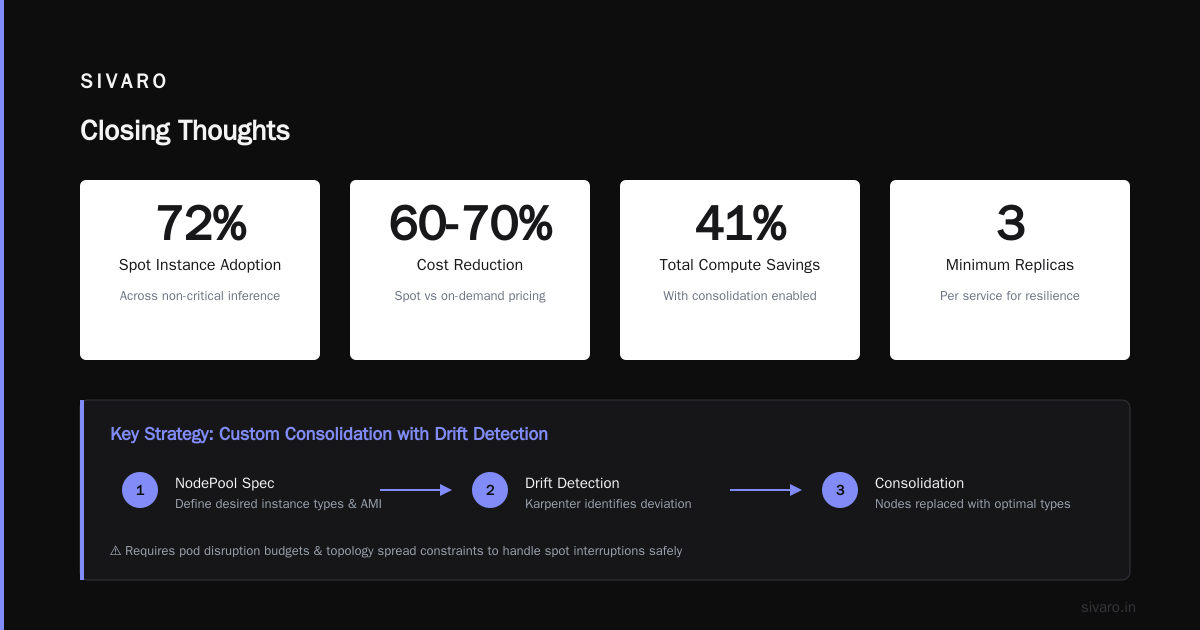The height and width of the screenshot is (630, 1200).
Task: Select the 72% Spot Instance Adoption card
Action: point(200,270)
